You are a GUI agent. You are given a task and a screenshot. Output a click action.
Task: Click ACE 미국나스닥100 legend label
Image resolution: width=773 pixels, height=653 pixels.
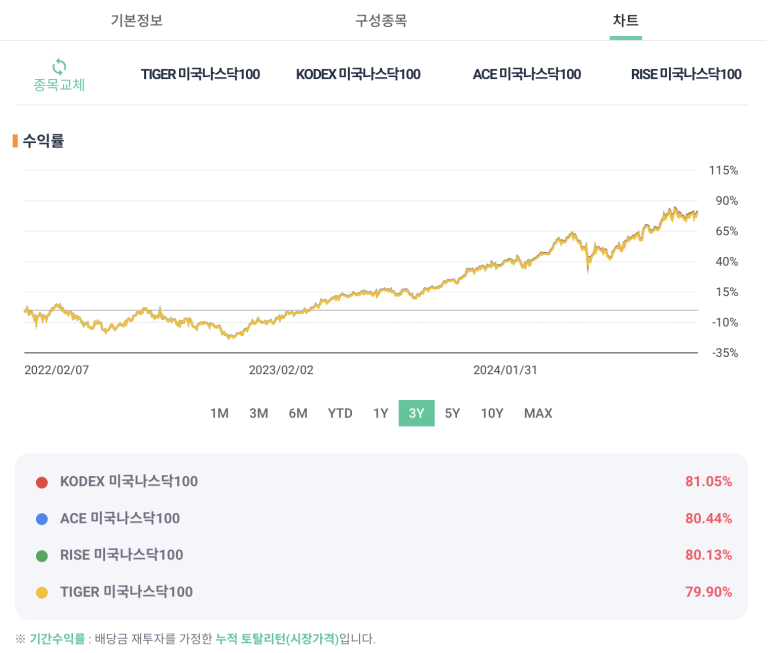[120, 518]
